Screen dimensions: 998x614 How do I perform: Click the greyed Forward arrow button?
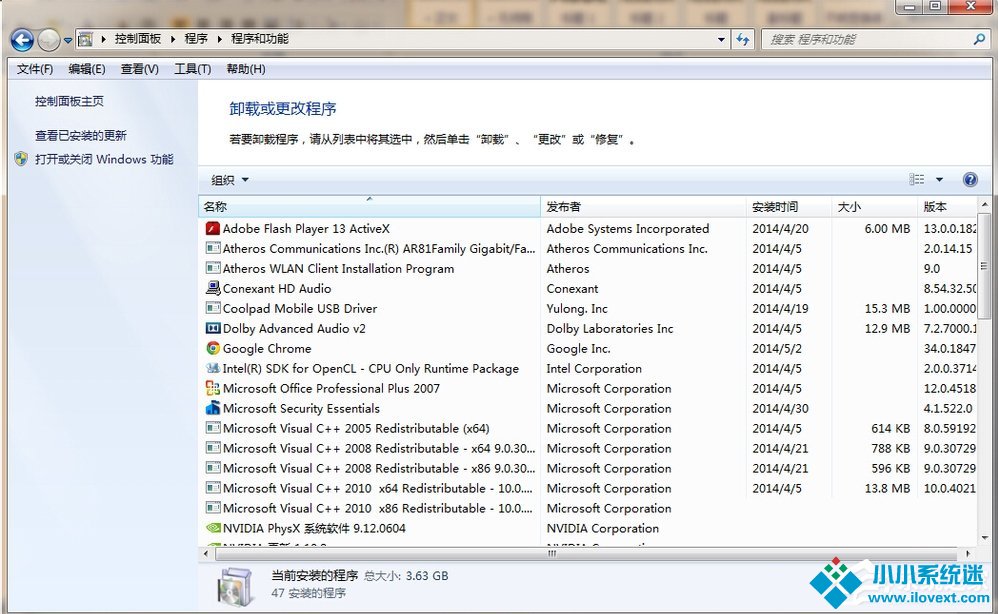pos(49,39)
